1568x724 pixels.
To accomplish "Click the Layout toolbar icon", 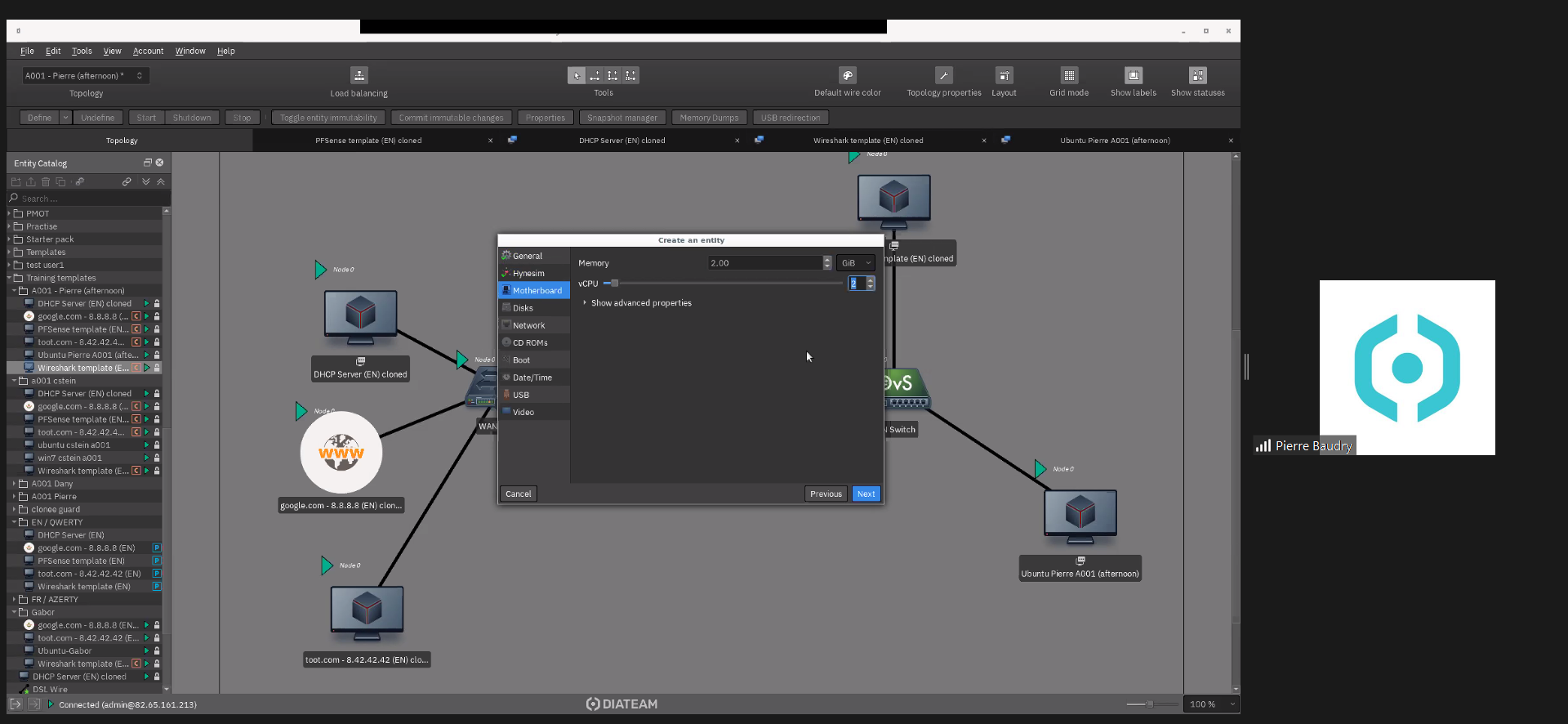I will click(x=1004, y=76).
